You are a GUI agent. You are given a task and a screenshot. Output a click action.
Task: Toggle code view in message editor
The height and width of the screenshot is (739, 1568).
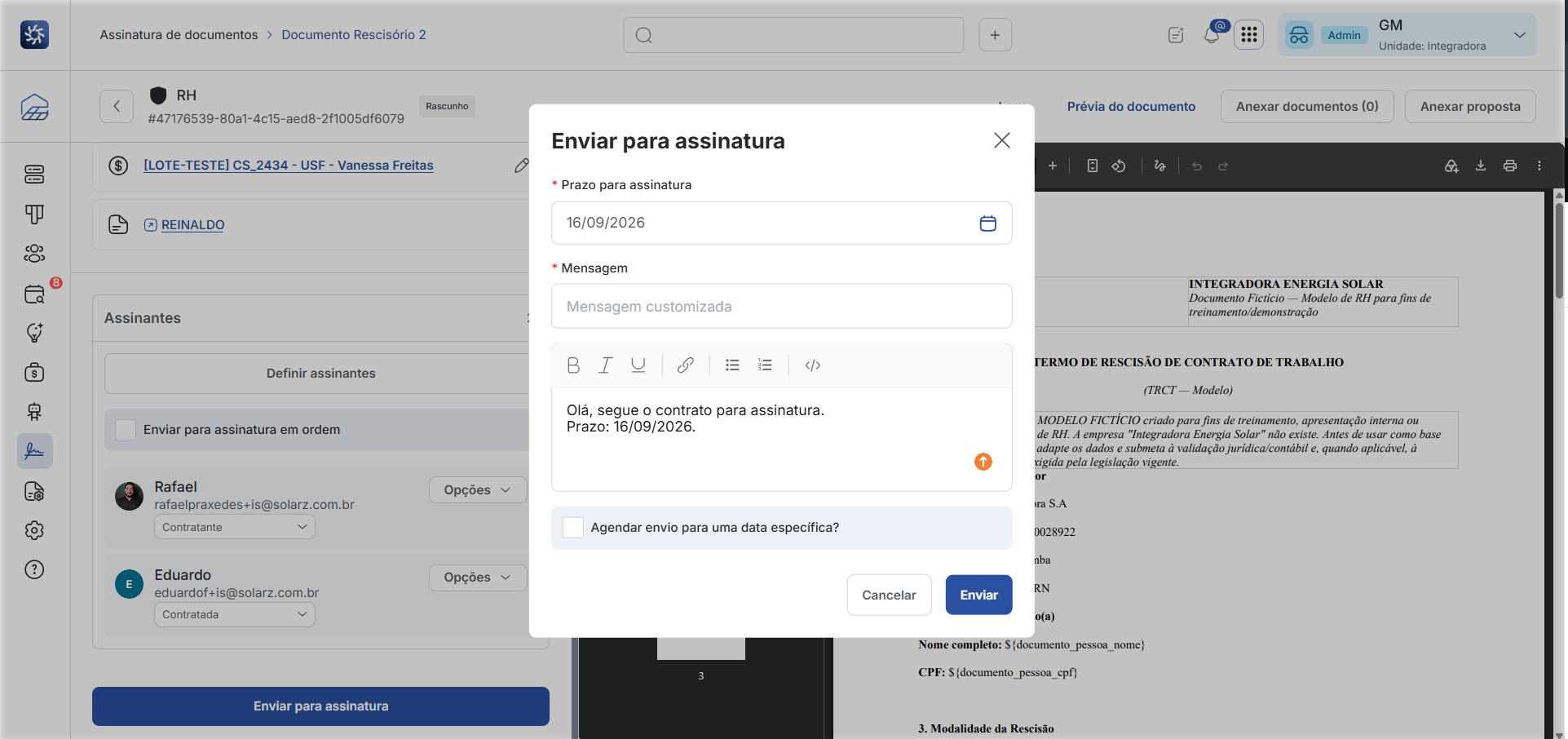[x=813, y=365]
